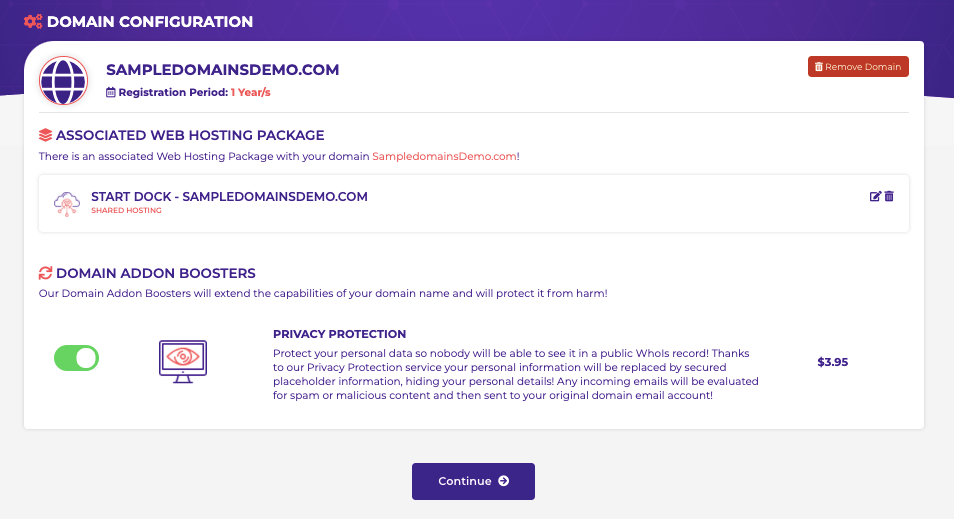Open the SampledomainsDemo.com red link
954x519 pixels.
(444, 156)
